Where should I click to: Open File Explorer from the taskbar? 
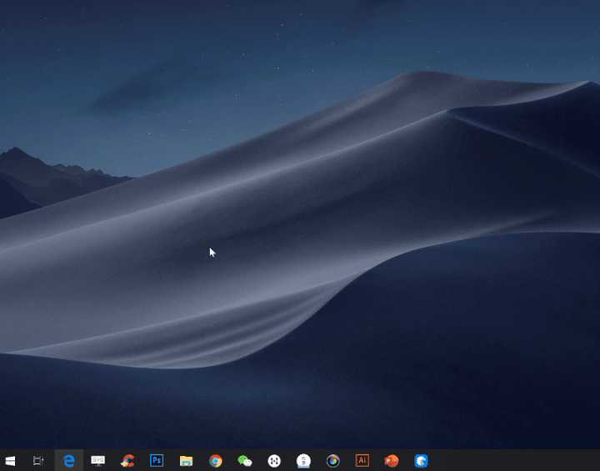pos(186,461)
